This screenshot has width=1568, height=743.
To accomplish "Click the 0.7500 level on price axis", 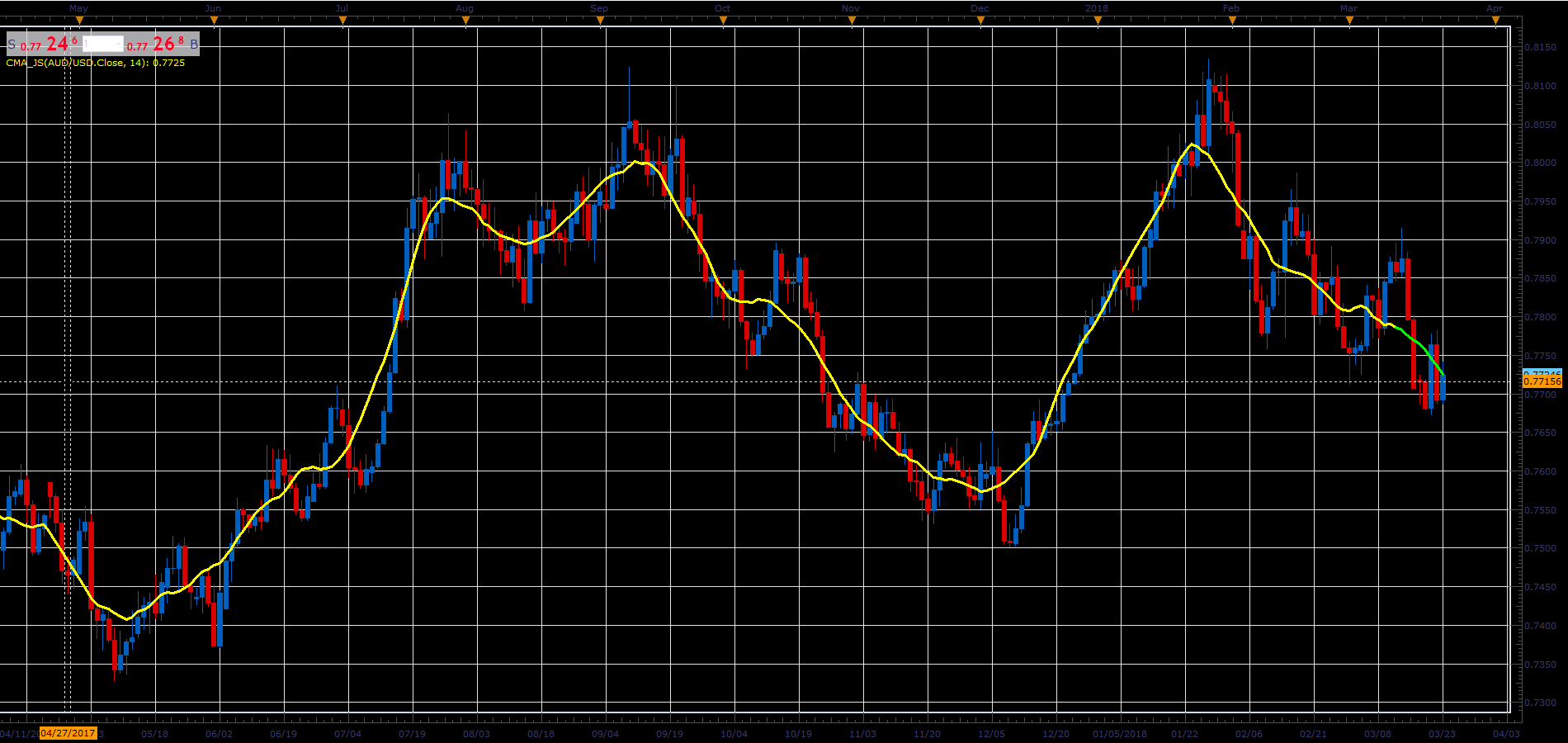I will 1540,549.
